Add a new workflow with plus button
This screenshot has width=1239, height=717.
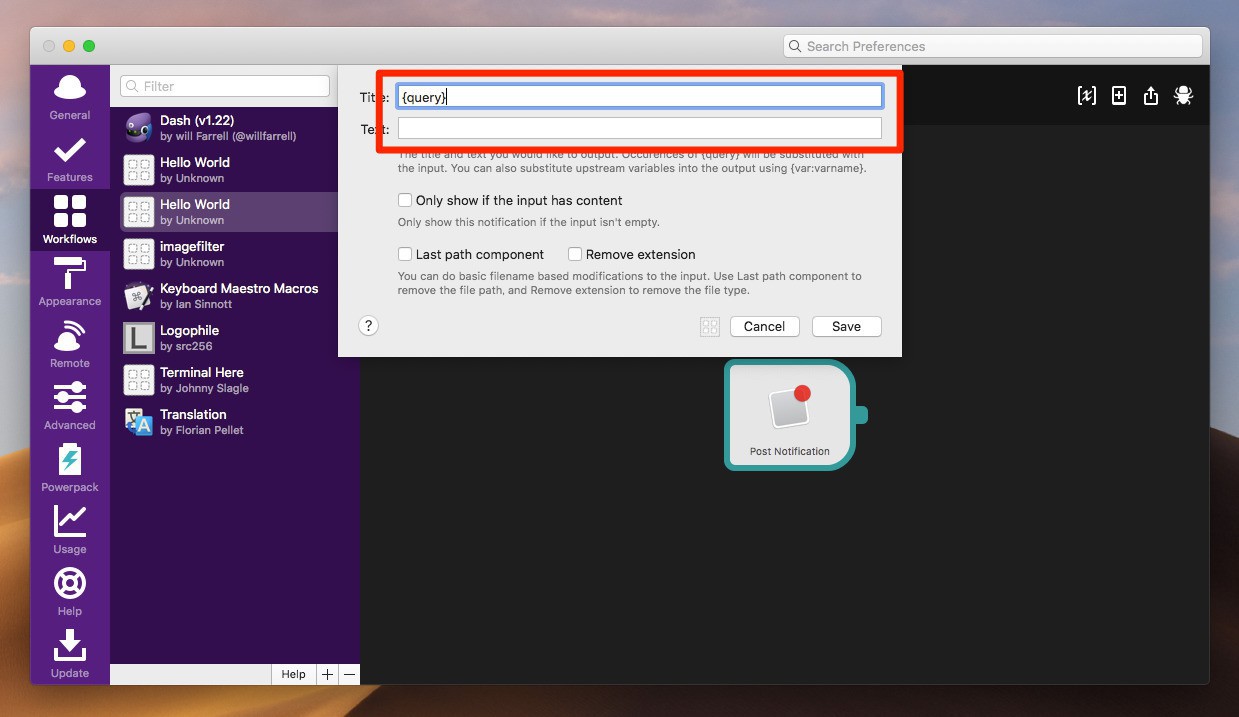(327, 674)
